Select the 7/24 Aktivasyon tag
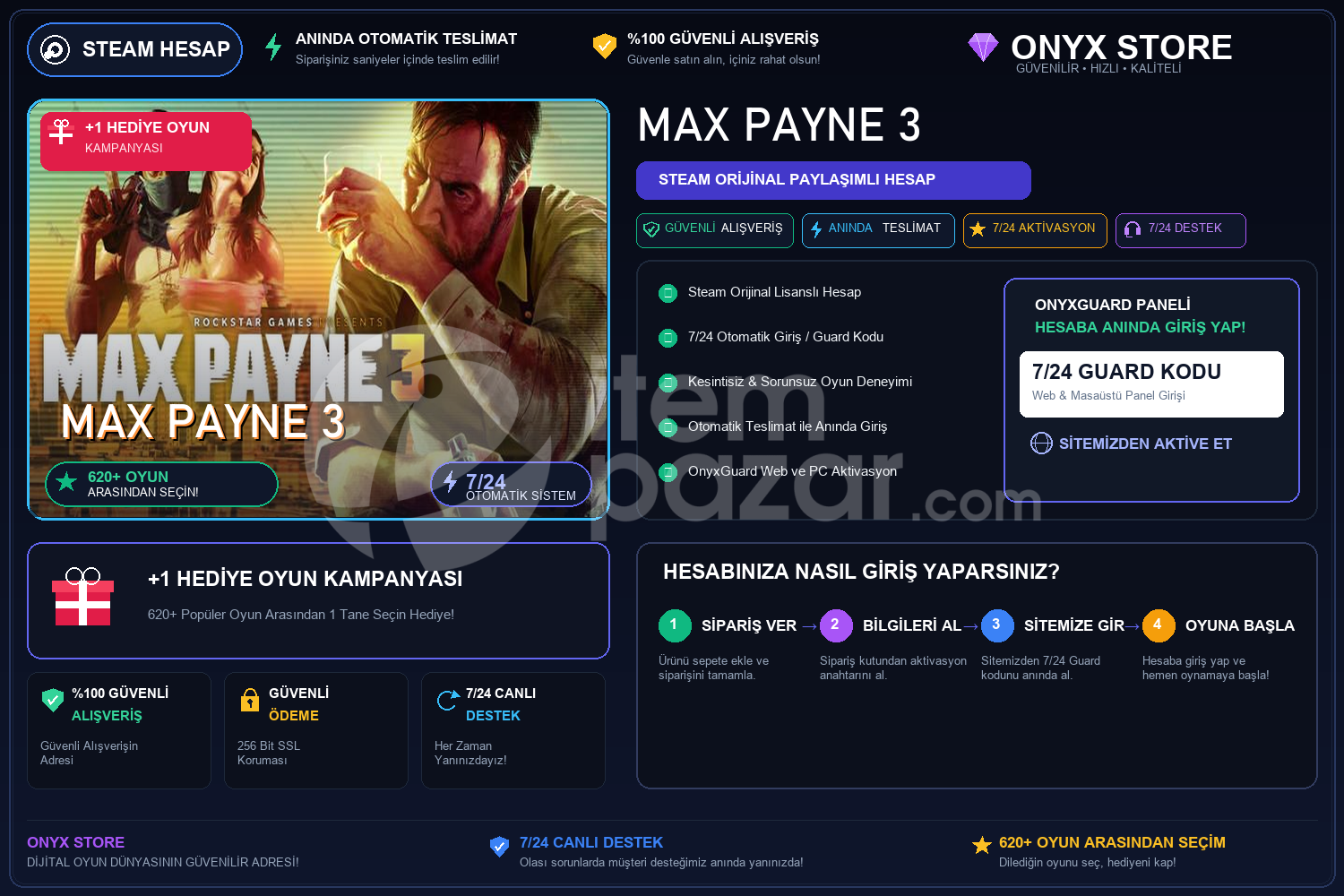Viewport: 1344px width, 896px height. pos(1035,230)
